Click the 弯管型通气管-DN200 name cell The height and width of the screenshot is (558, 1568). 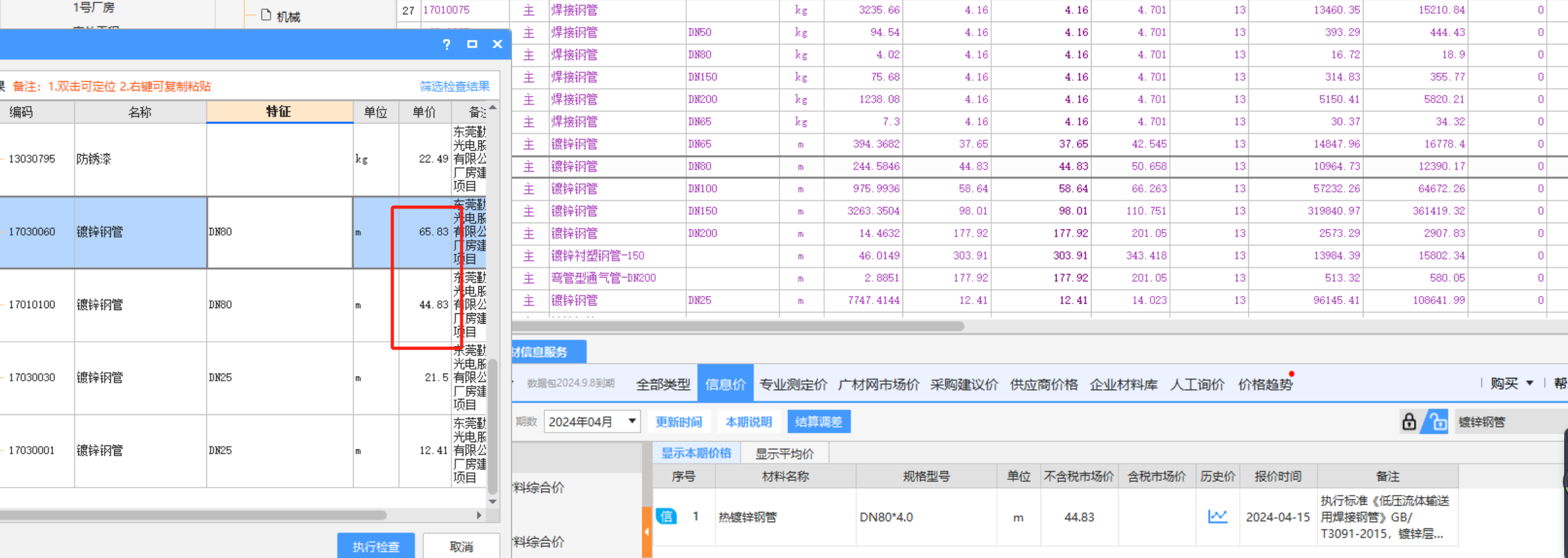tap(617, 278)
